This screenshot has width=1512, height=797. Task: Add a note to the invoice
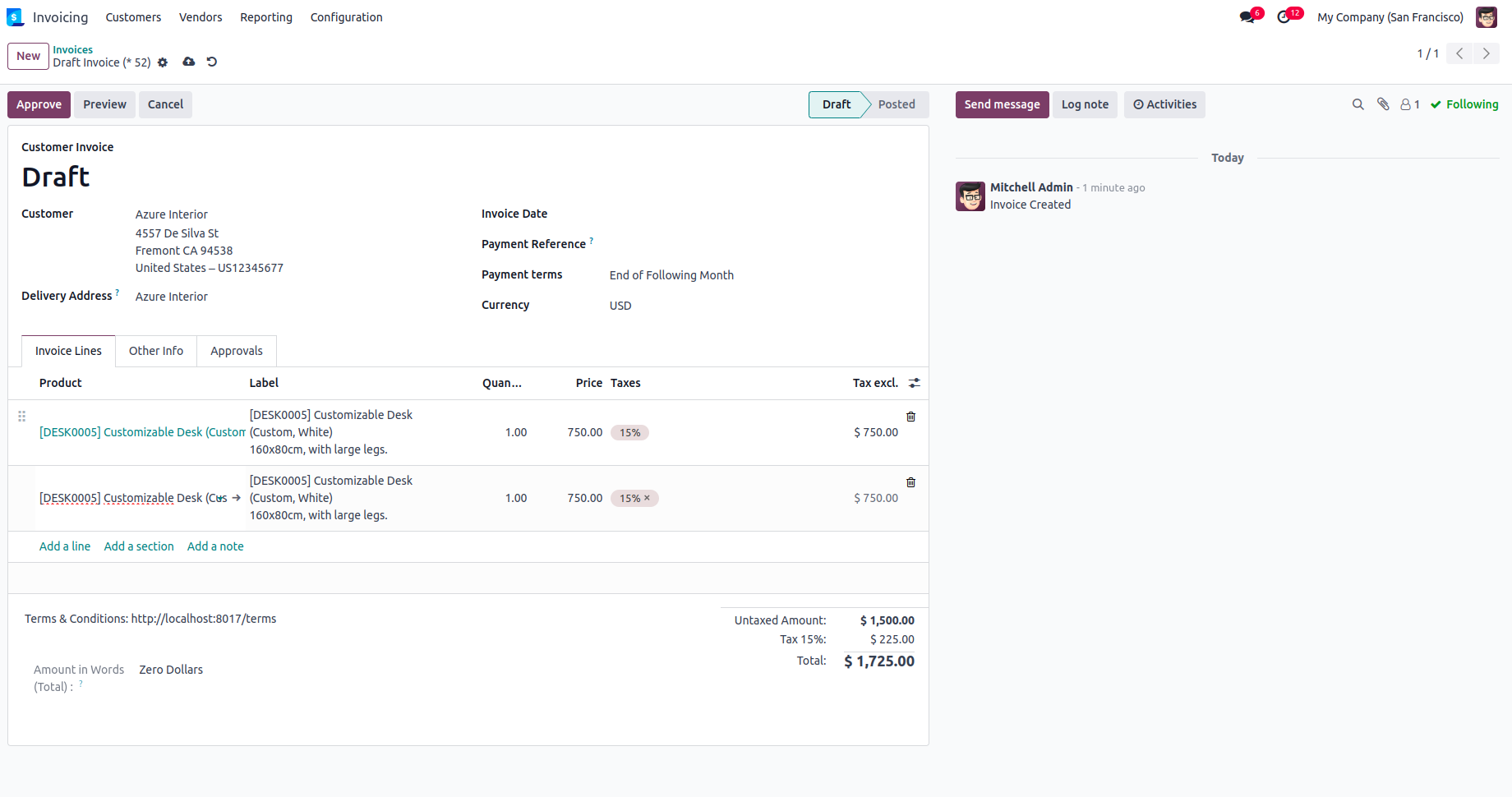click(x=215, y=546)
